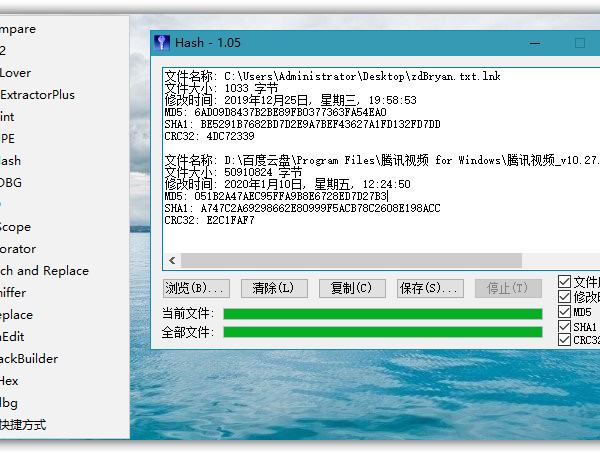Toggle the MD5 checkbox
The width and height of the screenshot is (600, 454).
pos(565,312)
